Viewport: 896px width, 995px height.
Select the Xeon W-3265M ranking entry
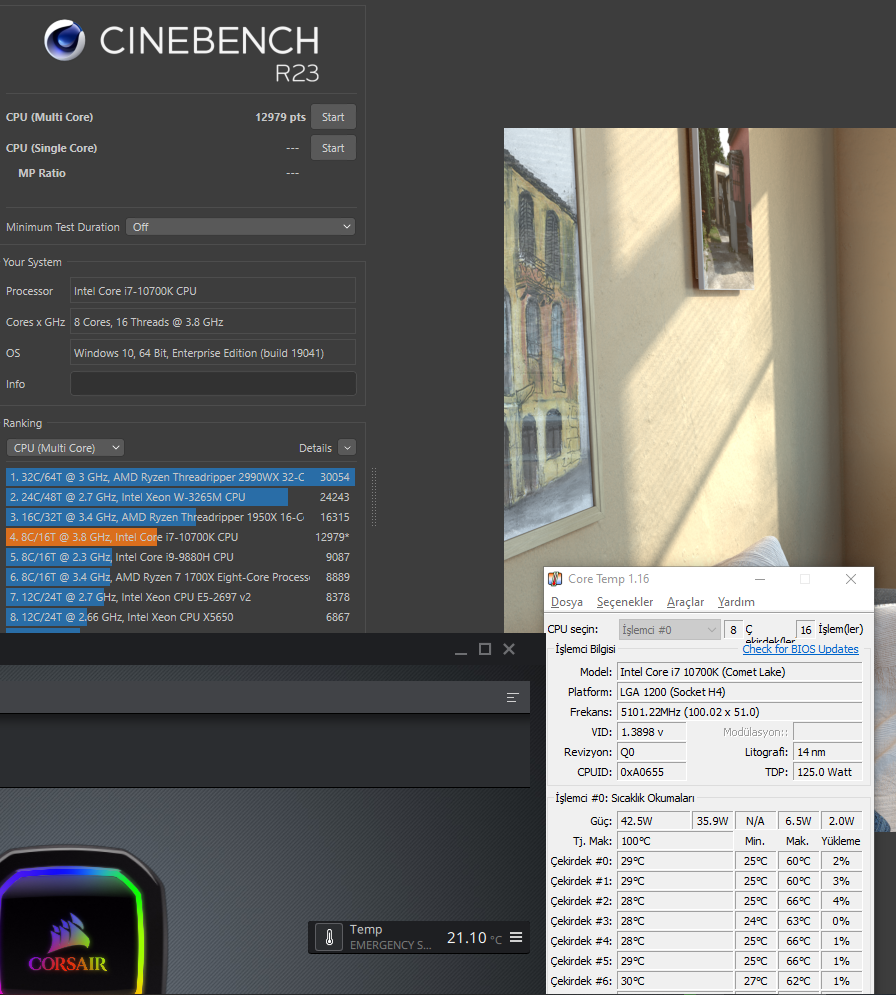pyautogui.click(x=180, y=497)
